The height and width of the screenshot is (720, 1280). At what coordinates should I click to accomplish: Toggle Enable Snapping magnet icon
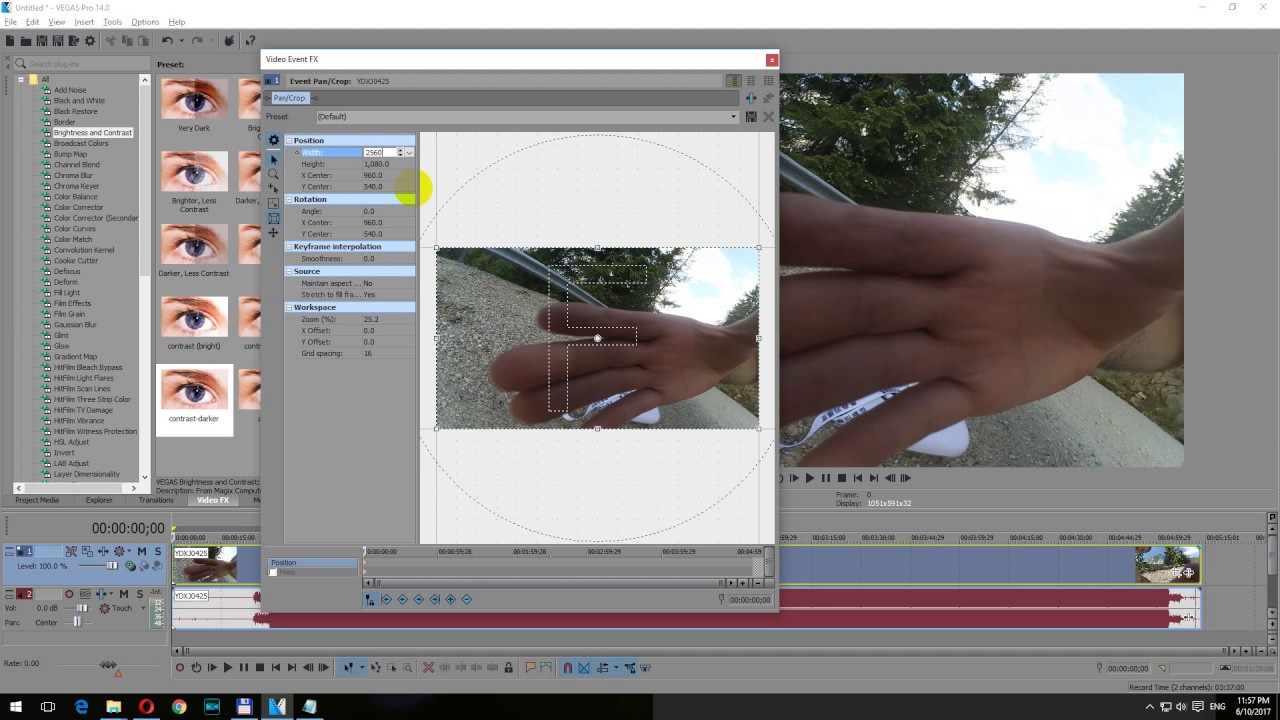(568, 668)
